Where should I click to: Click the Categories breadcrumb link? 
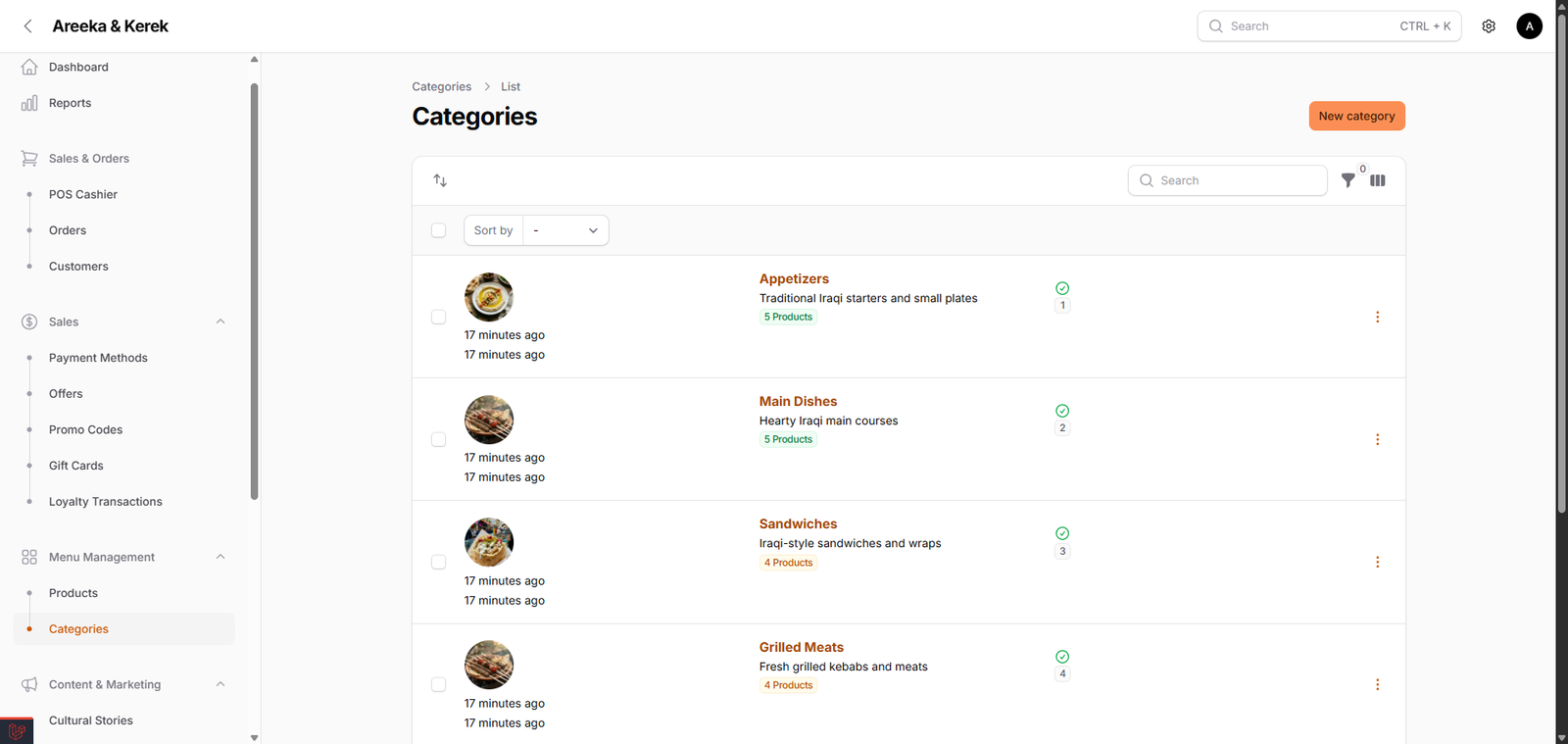441,86
